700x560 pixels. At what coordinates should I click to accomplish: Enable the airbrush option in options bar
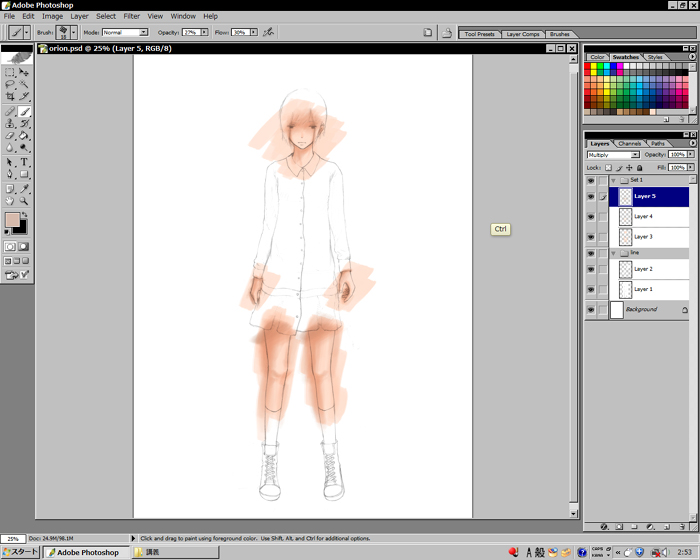(268, 32)
